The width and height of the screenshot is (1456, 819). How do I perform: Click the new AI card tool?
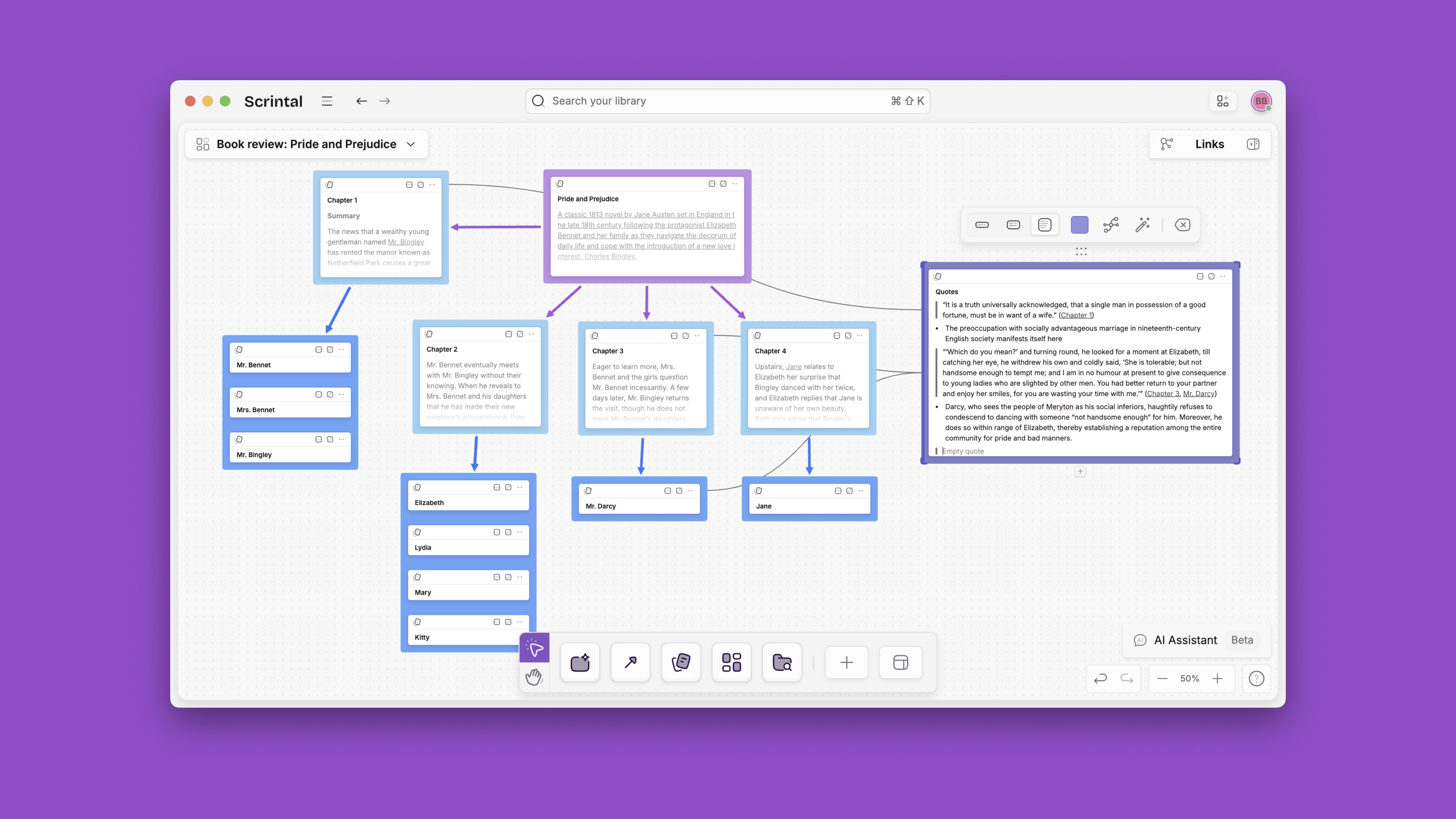click(580, 662)
